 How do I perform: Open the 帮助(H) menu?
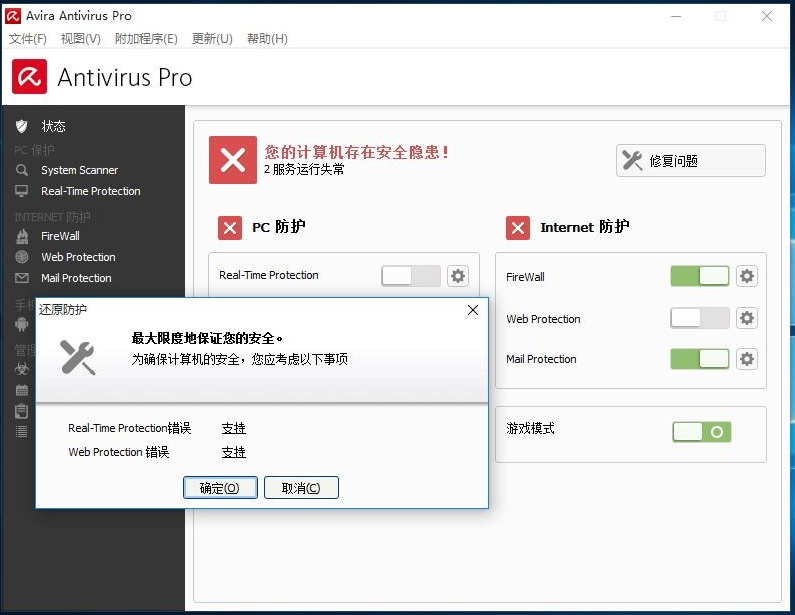click(x=267, y=39)
